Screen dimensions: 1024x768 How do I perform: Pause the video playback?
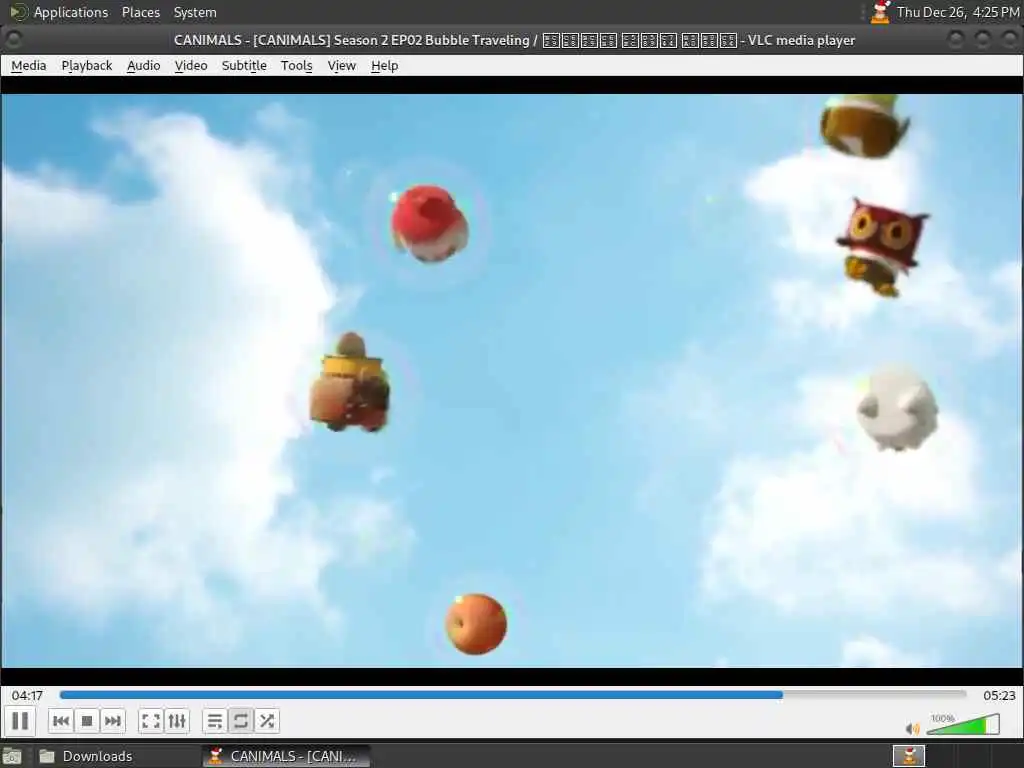click(20, 721)
